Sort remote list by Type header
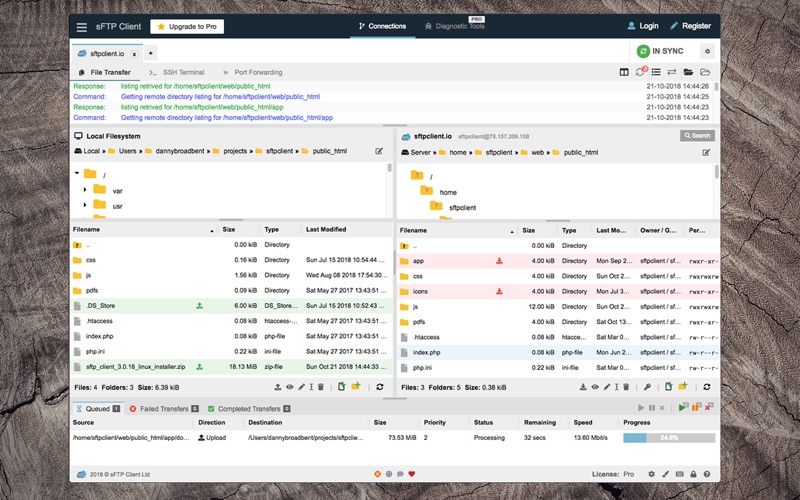The width and height of the screenshot is (800, 500). pyautogui.click(x=569, y=231)
